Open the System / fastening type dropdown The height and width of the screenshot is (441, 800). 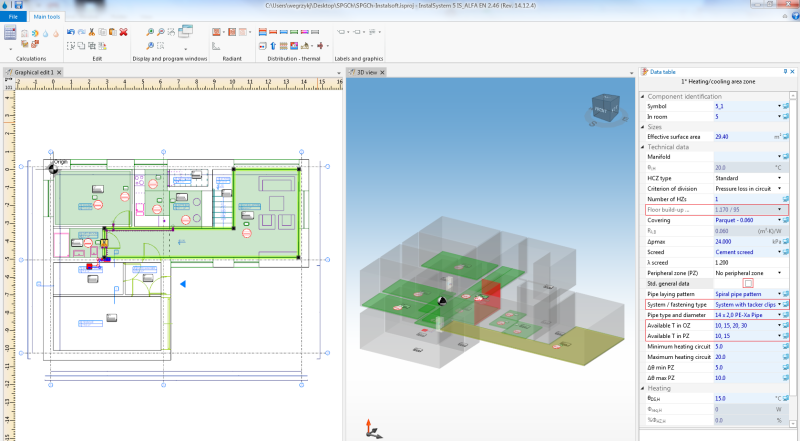[x=779, y=305]
